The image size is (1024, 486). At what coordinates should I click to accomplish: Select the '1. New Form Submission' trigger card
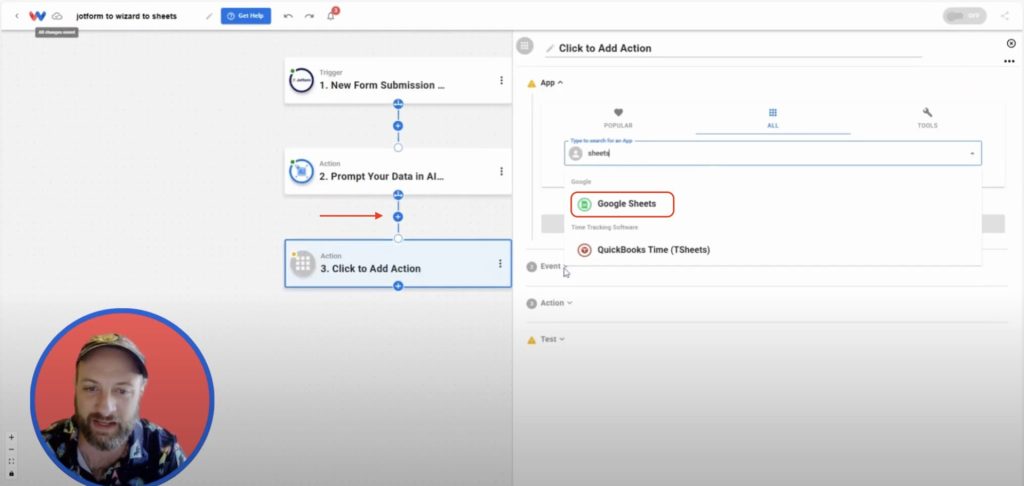click(398, 80)
